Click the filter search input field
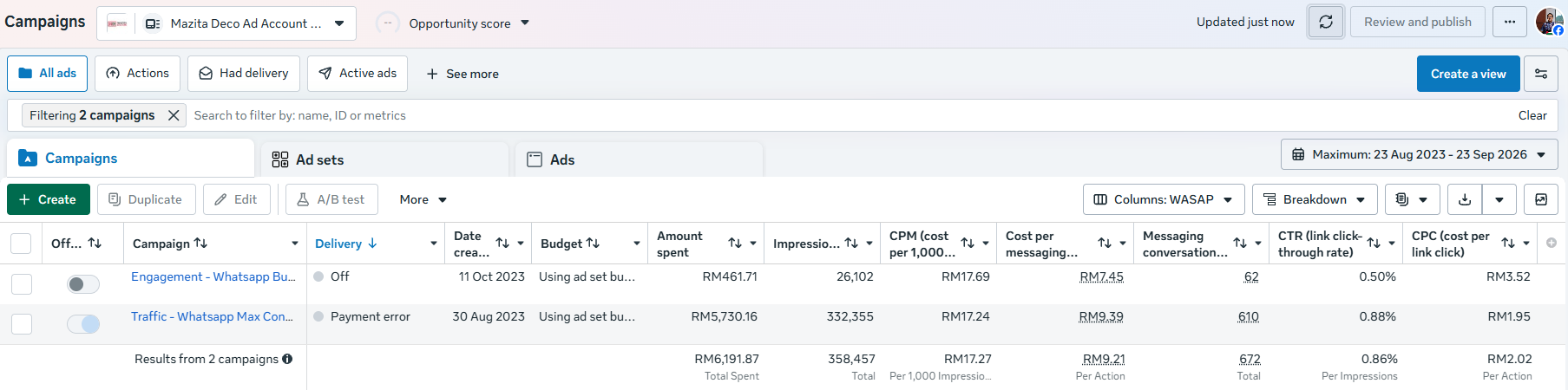Viewport: 1568px width, 390px height. pos(850,115)
